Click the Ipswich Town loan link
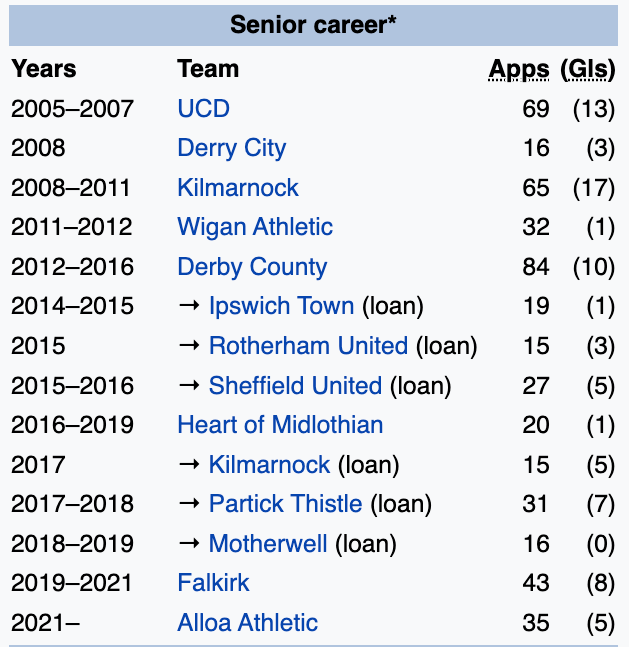Viewport: 629px width, 647px height. coord(281,306)
